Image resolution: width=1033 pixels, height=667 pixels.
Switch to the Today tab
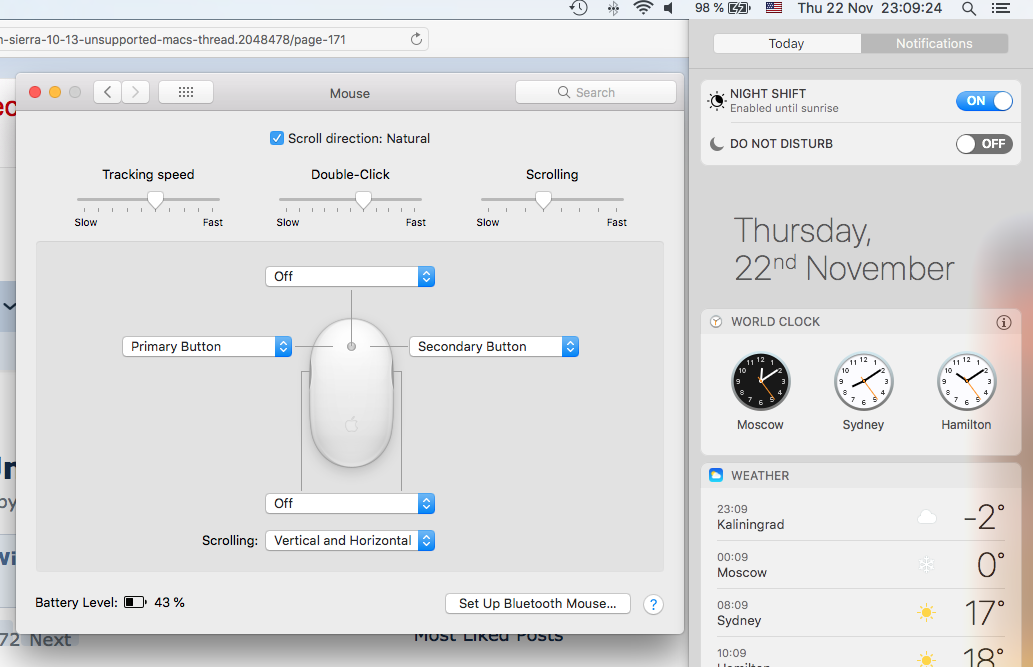pos(787,44)
